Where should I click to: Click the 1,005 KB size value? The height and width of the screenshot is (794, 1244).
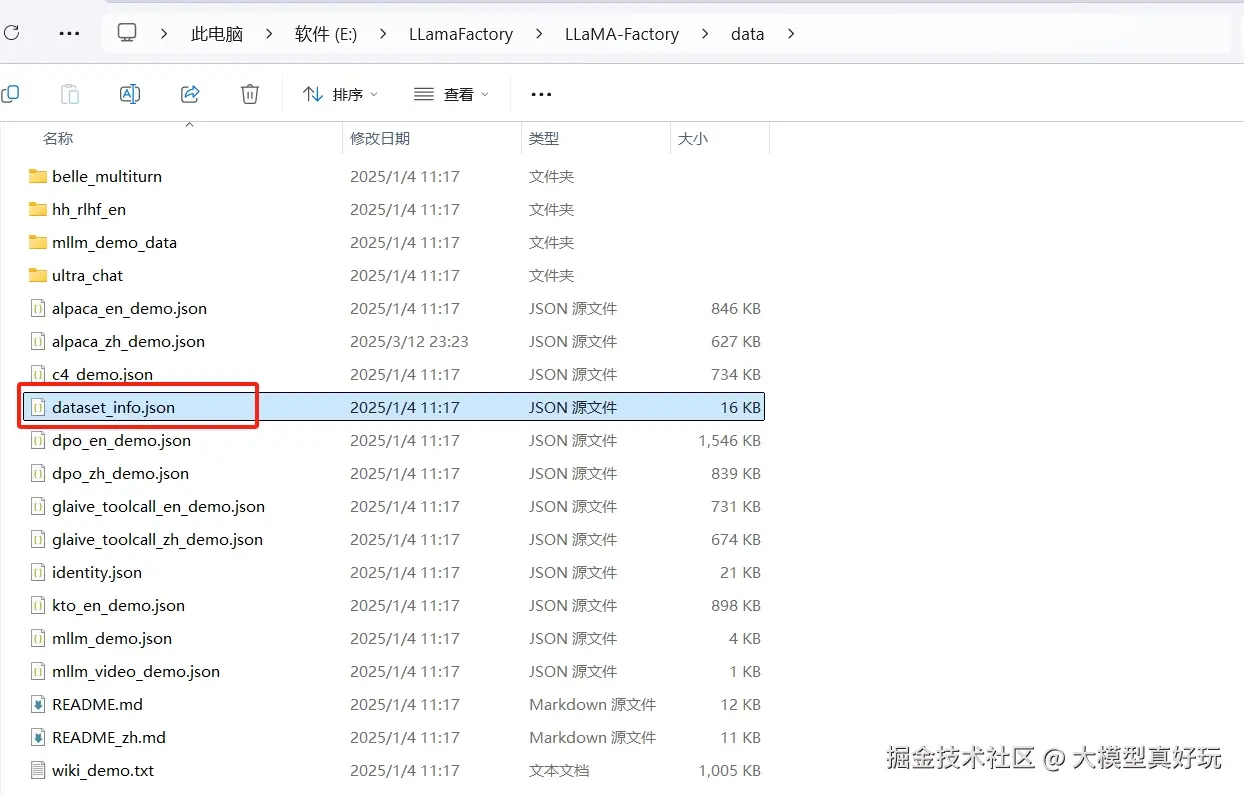pyautogui.click(x=729, y=770)
